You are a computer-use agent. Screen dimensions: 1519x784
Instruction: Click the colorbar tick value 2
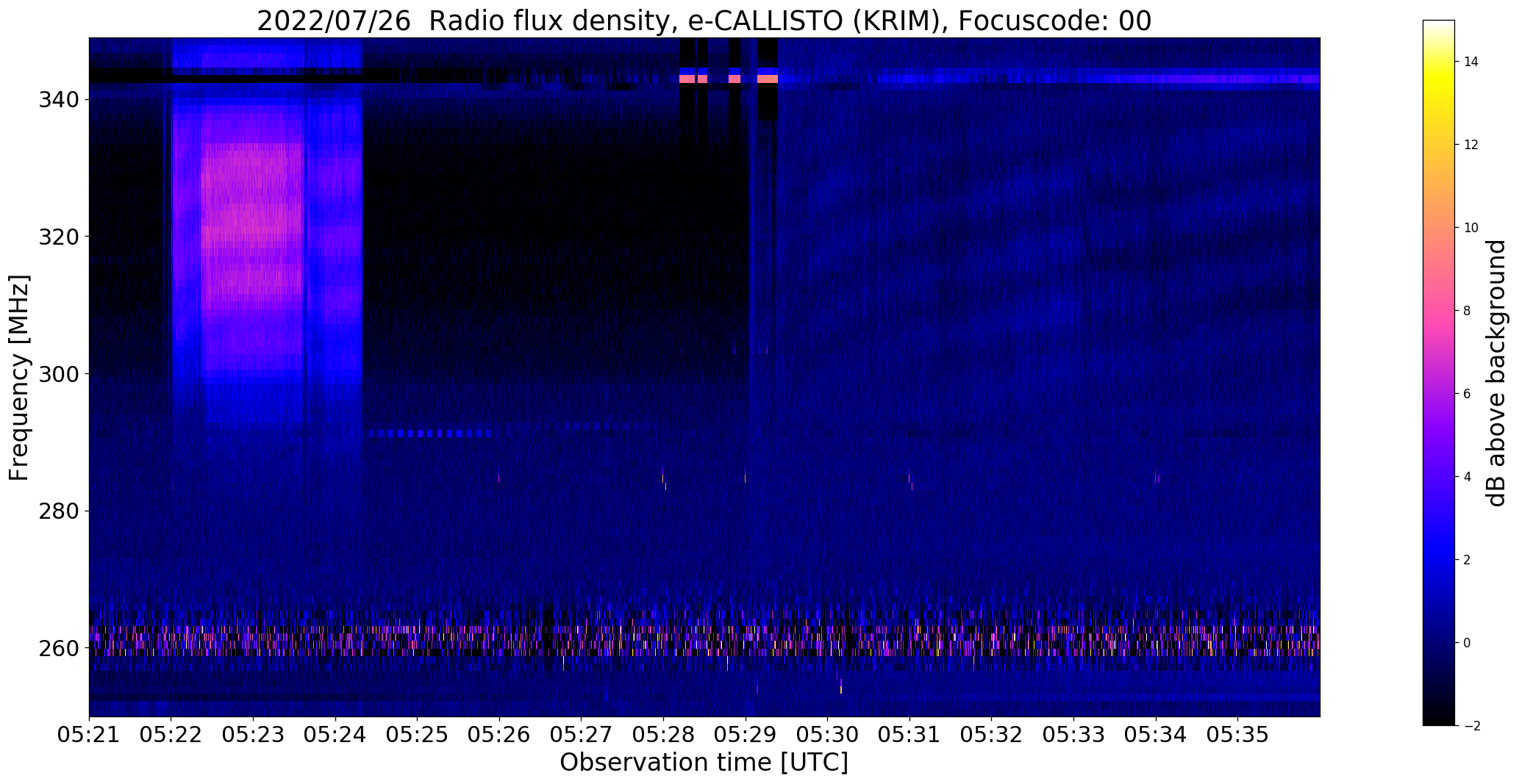(1467, 560)
